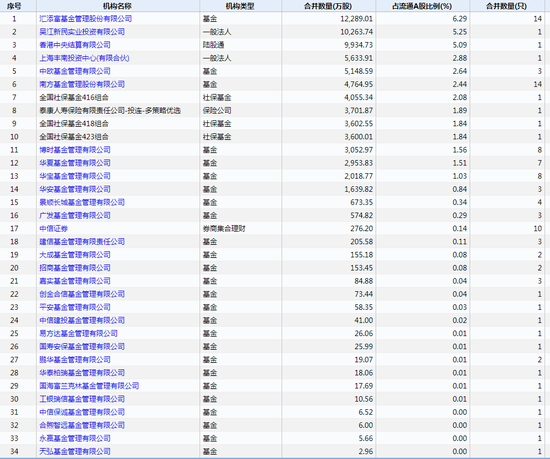Open 合煦智远基金管理有限公司 link
Image resolution: width=550 pixels, height=459 pixels.
click(x=82, y=425)
